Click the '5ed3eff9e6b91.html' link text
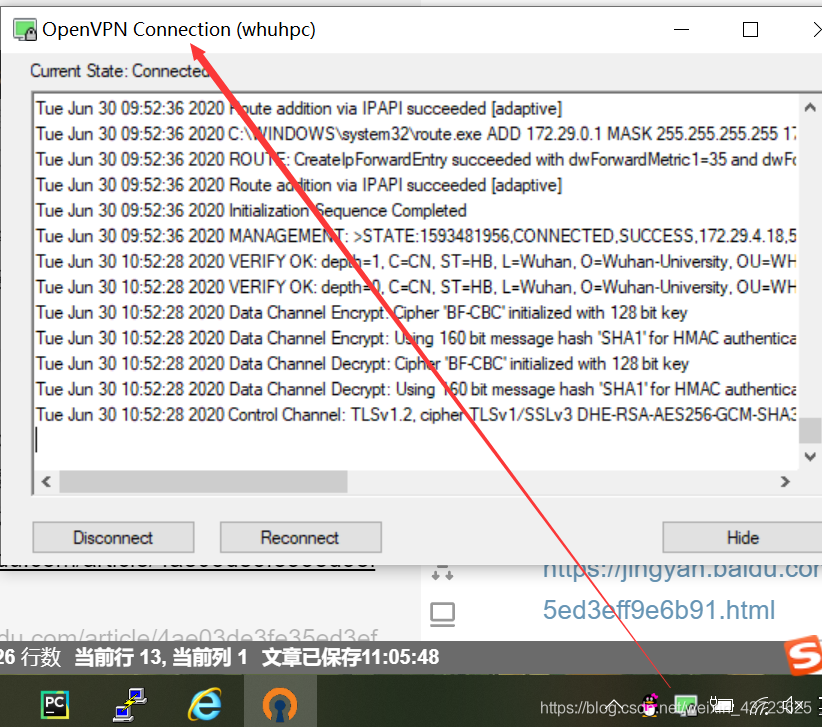 pyautogui.click(x=658, y=610)
